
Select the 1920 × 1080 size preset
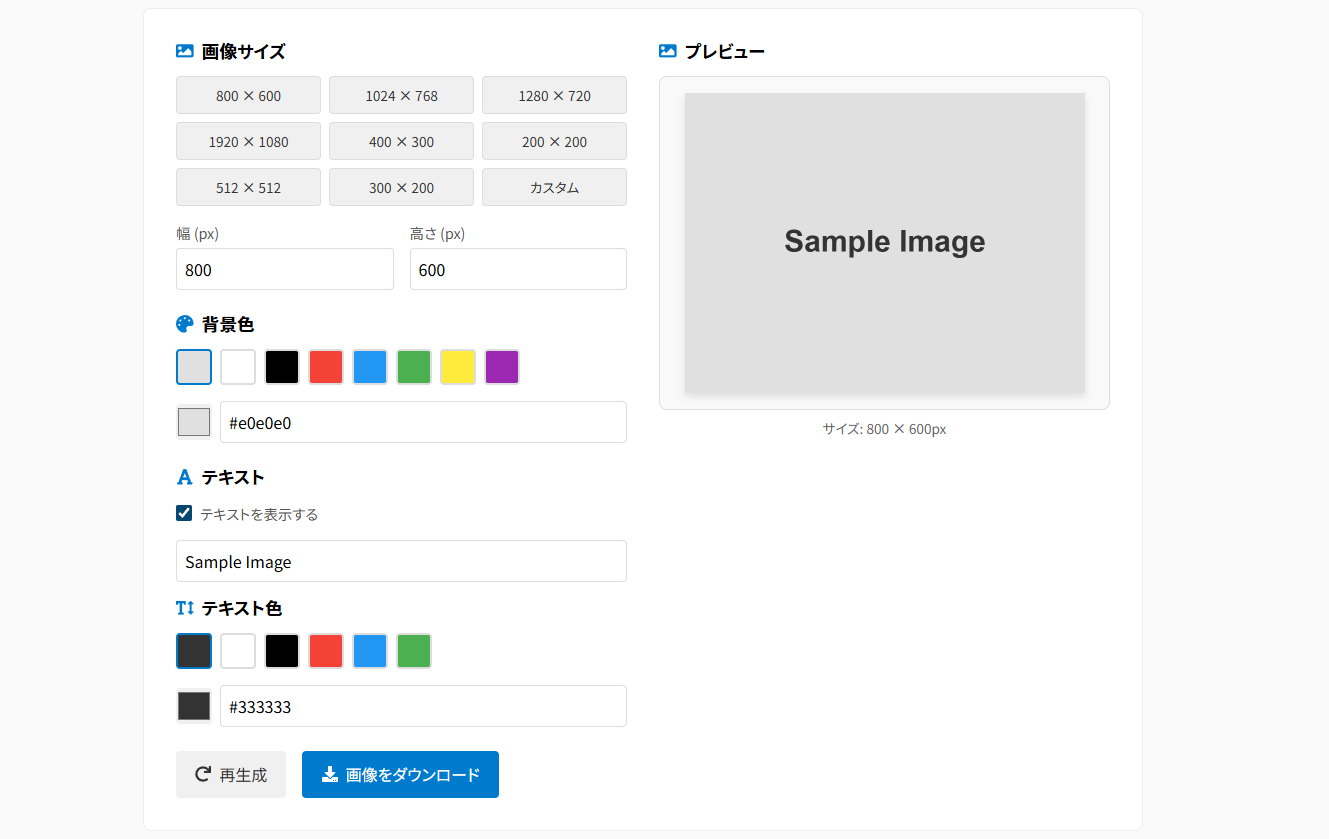click(248, 141)
